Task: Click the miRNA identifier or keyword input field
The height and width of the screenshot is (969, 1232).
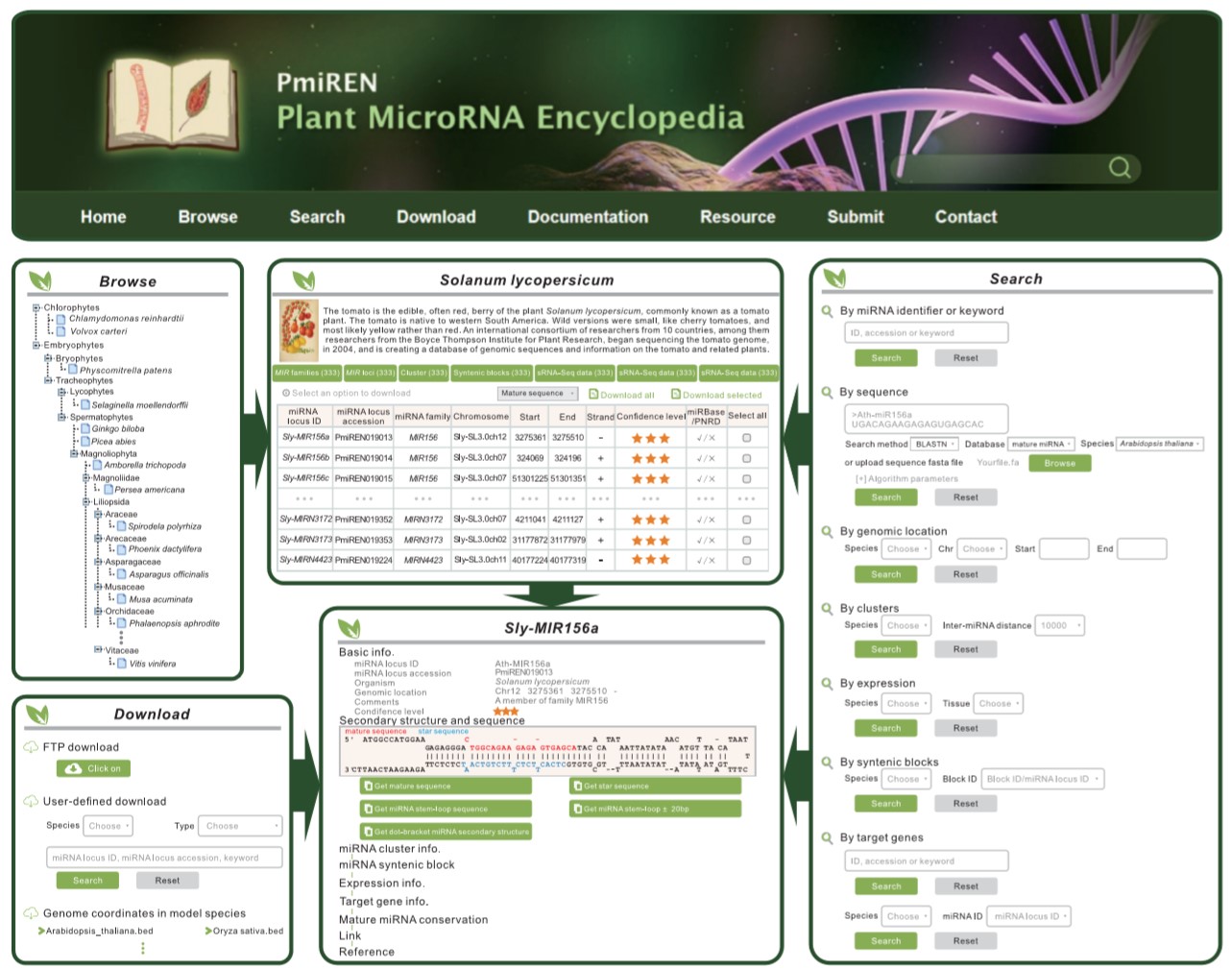Action: [x=927, y=332]
